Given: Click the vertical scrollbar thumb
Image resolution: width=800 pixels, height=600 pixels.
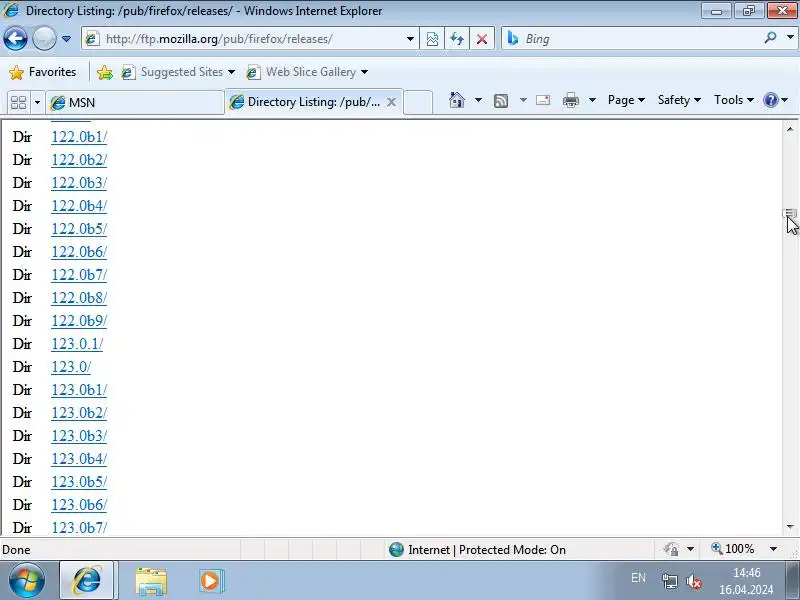Looking at the screenshot, I should [x=790, y=213].
